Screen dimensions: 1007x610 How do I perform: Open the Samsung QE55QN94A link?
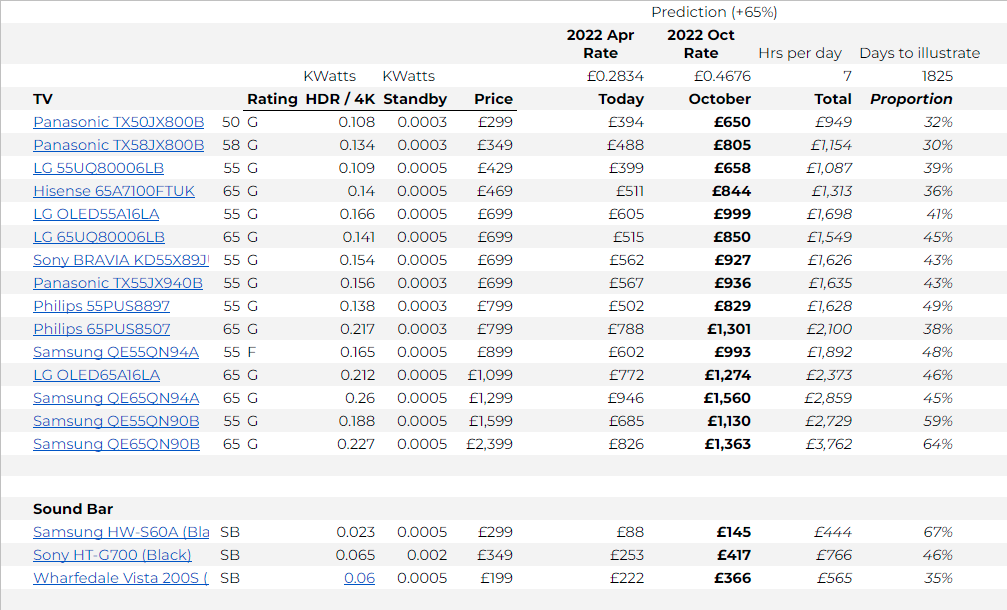pyautogui.click(x=116, y=352)
